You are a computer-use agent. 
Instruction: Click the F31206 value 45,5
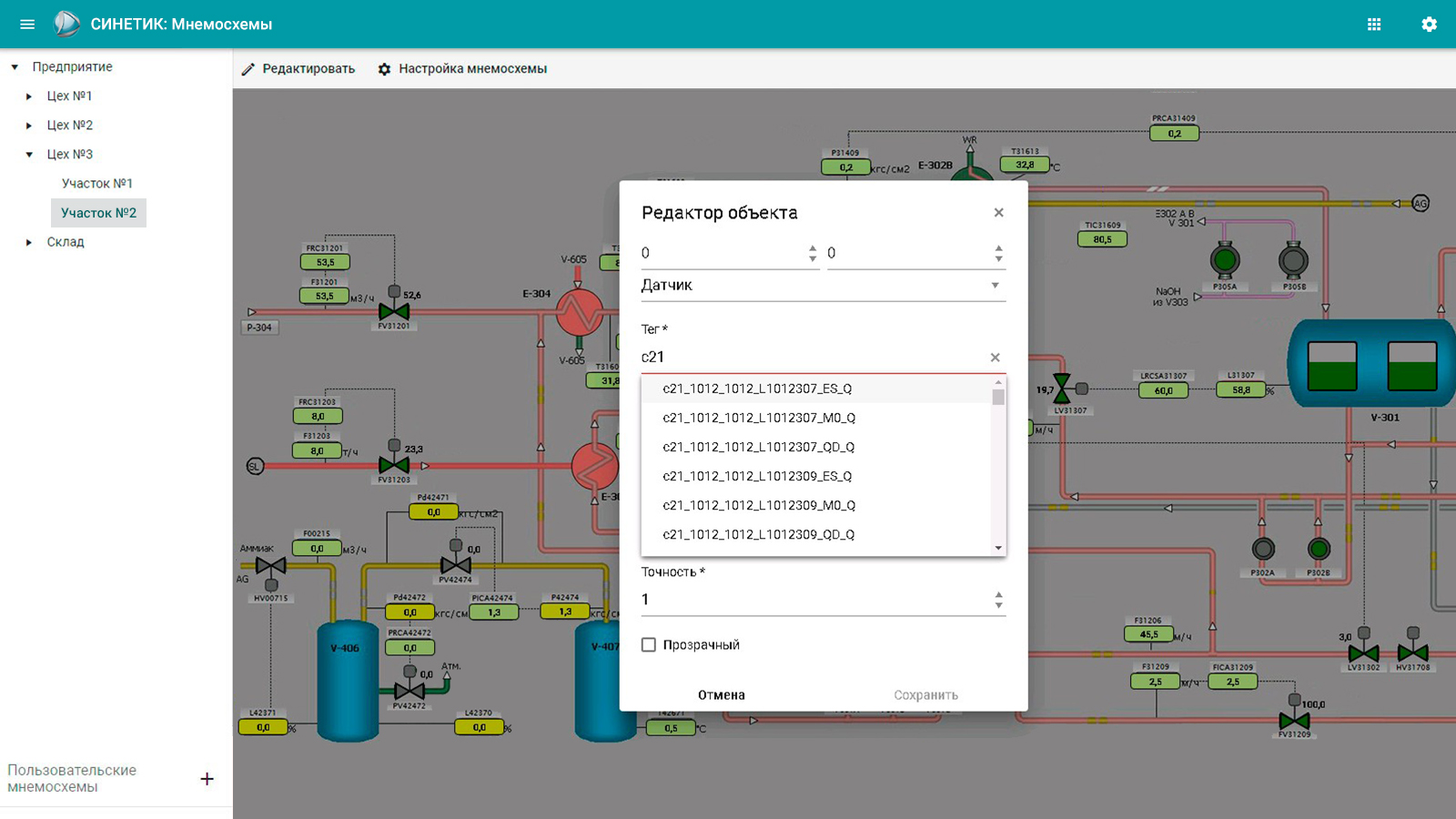point(1149,634)
